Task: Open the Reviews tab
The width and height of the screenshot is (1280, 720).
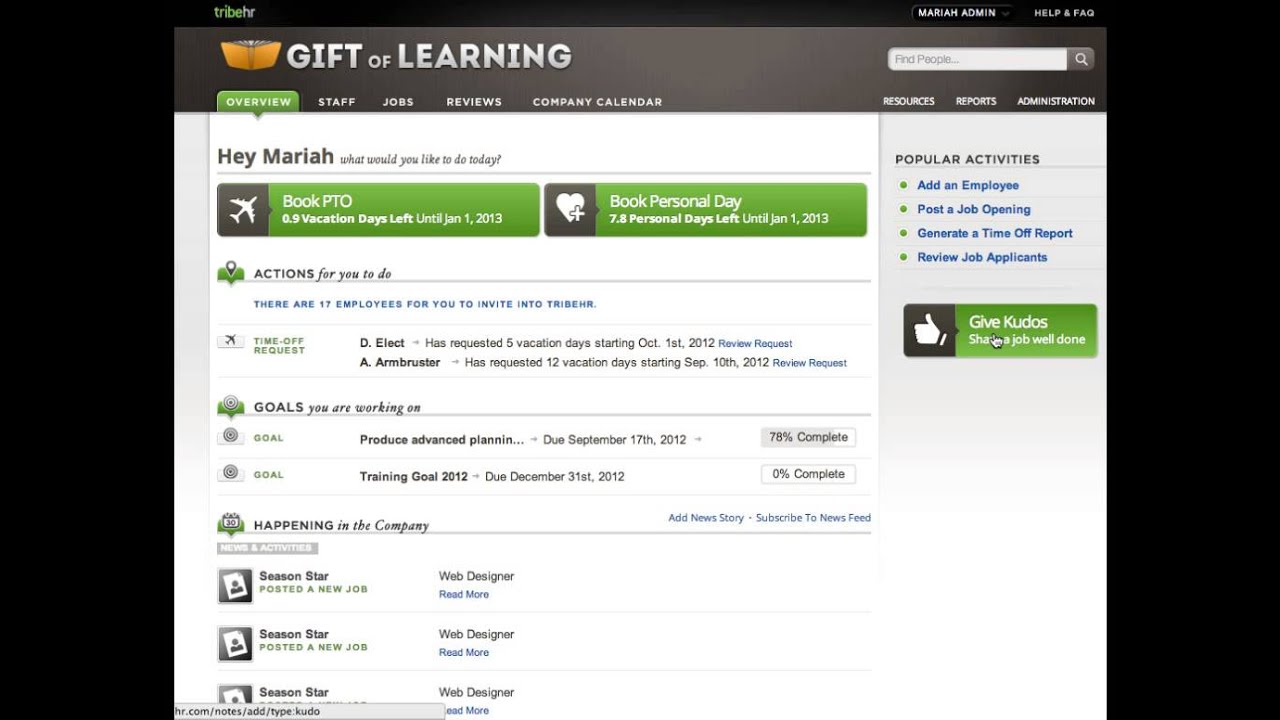Action: point(474,102)
